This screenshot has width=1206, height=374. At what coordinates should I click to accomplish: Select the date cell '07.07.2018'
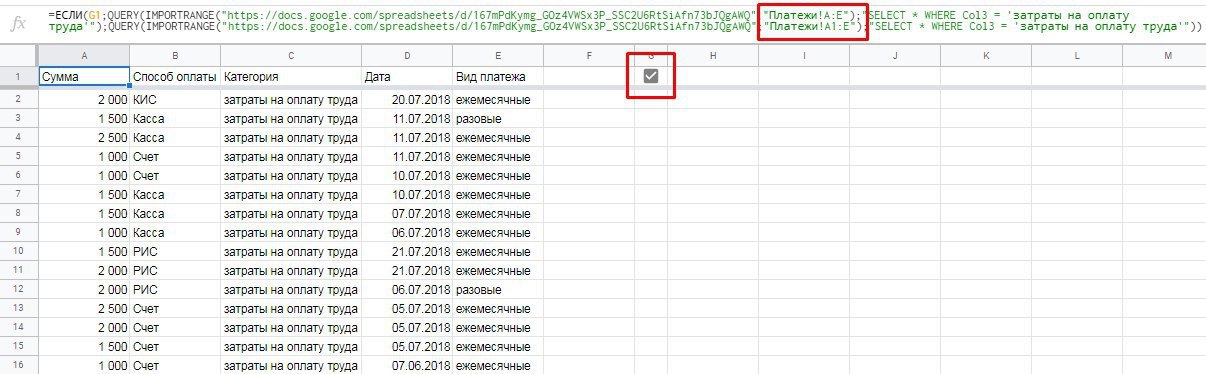407,213
